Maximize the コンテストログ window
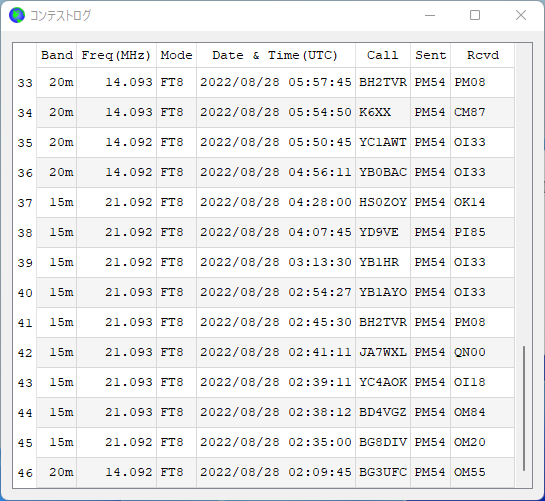Viewport: 545px width, 501px height. 475,15
